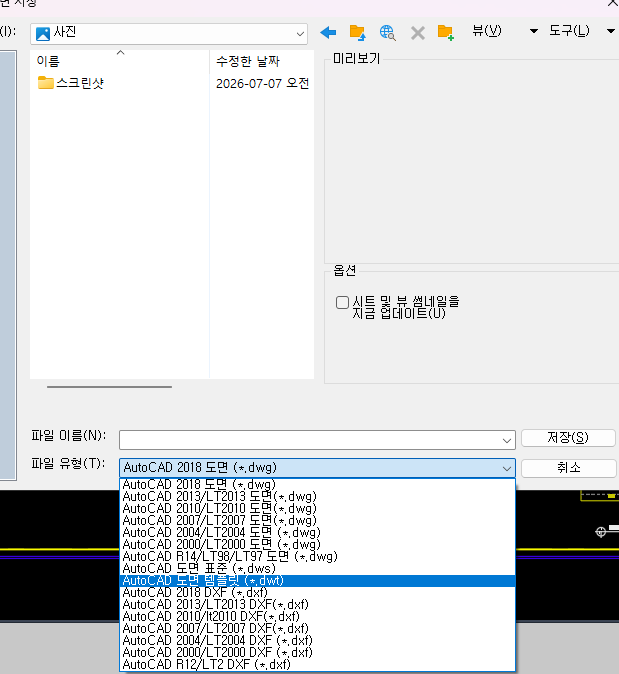The height and width of the screenshot is (674, 619).
Task: Go up one folder level icon
Action: coord(357,33)
